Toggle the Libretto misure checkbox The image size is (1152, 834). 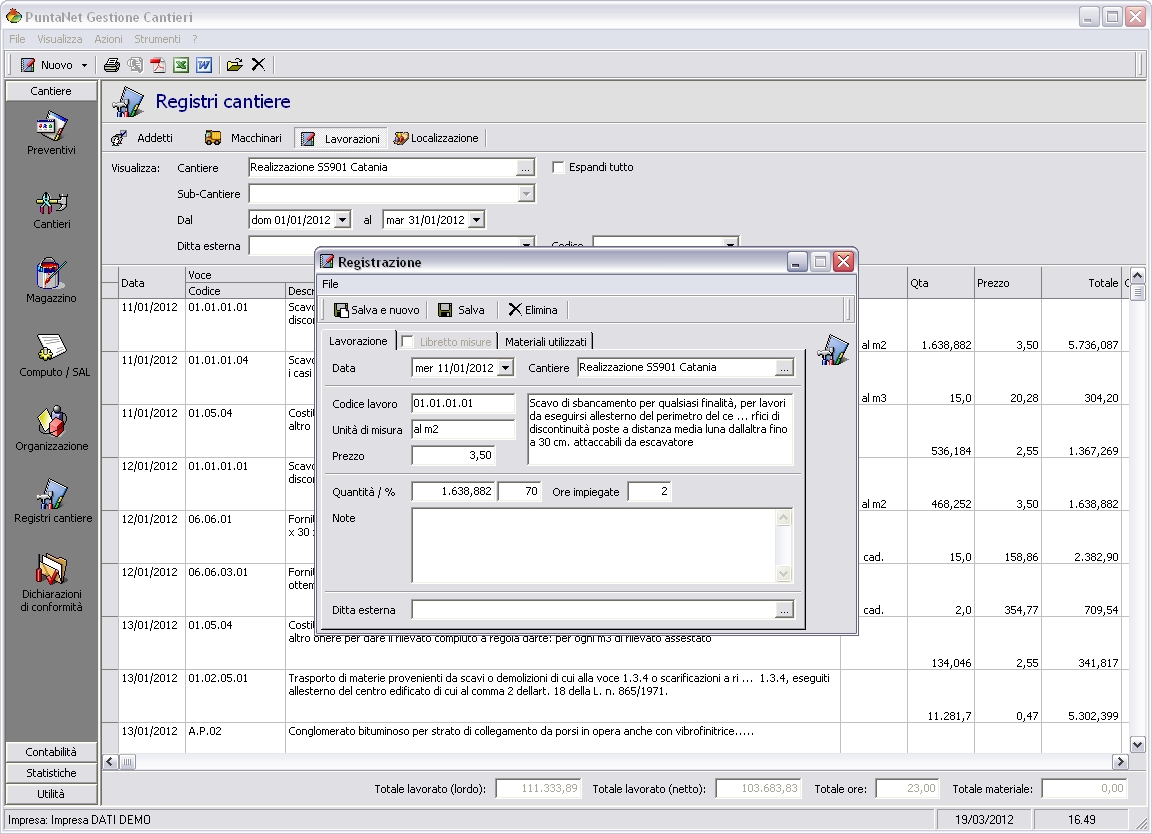point(407,342)
